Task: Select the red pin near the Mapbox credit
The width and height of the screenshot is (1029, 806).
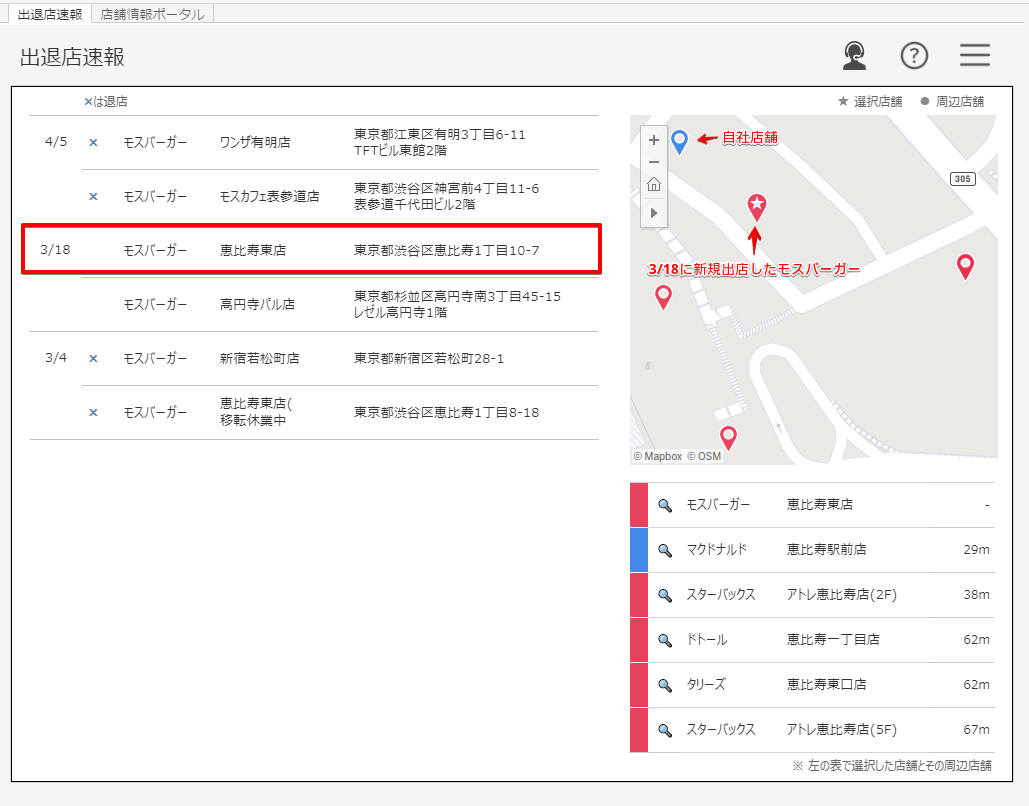Action: [728, 438]
